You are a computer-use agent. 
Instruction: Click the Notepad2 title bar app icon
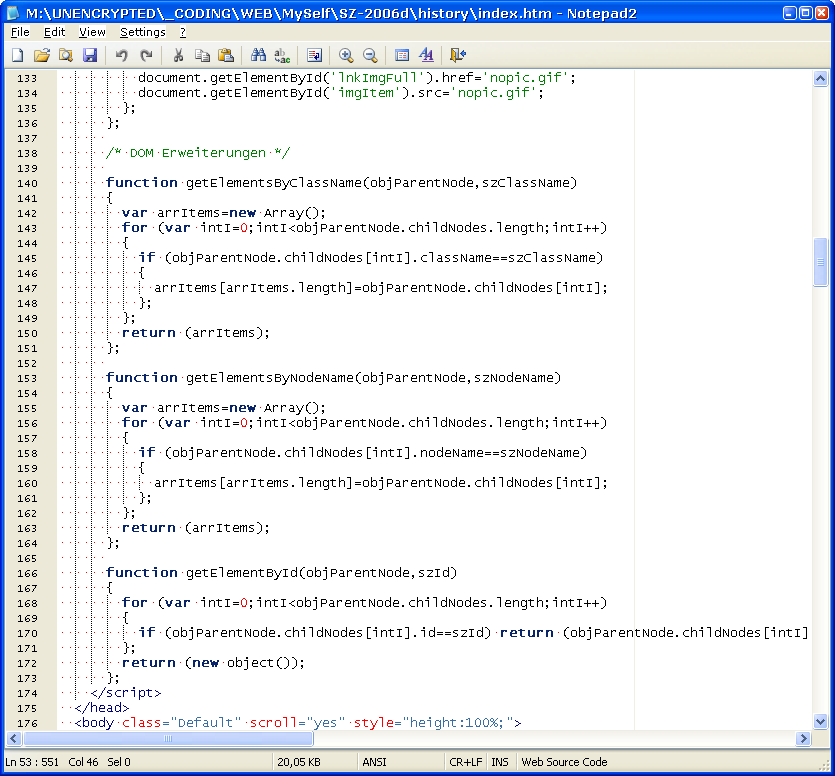point(13,13)
